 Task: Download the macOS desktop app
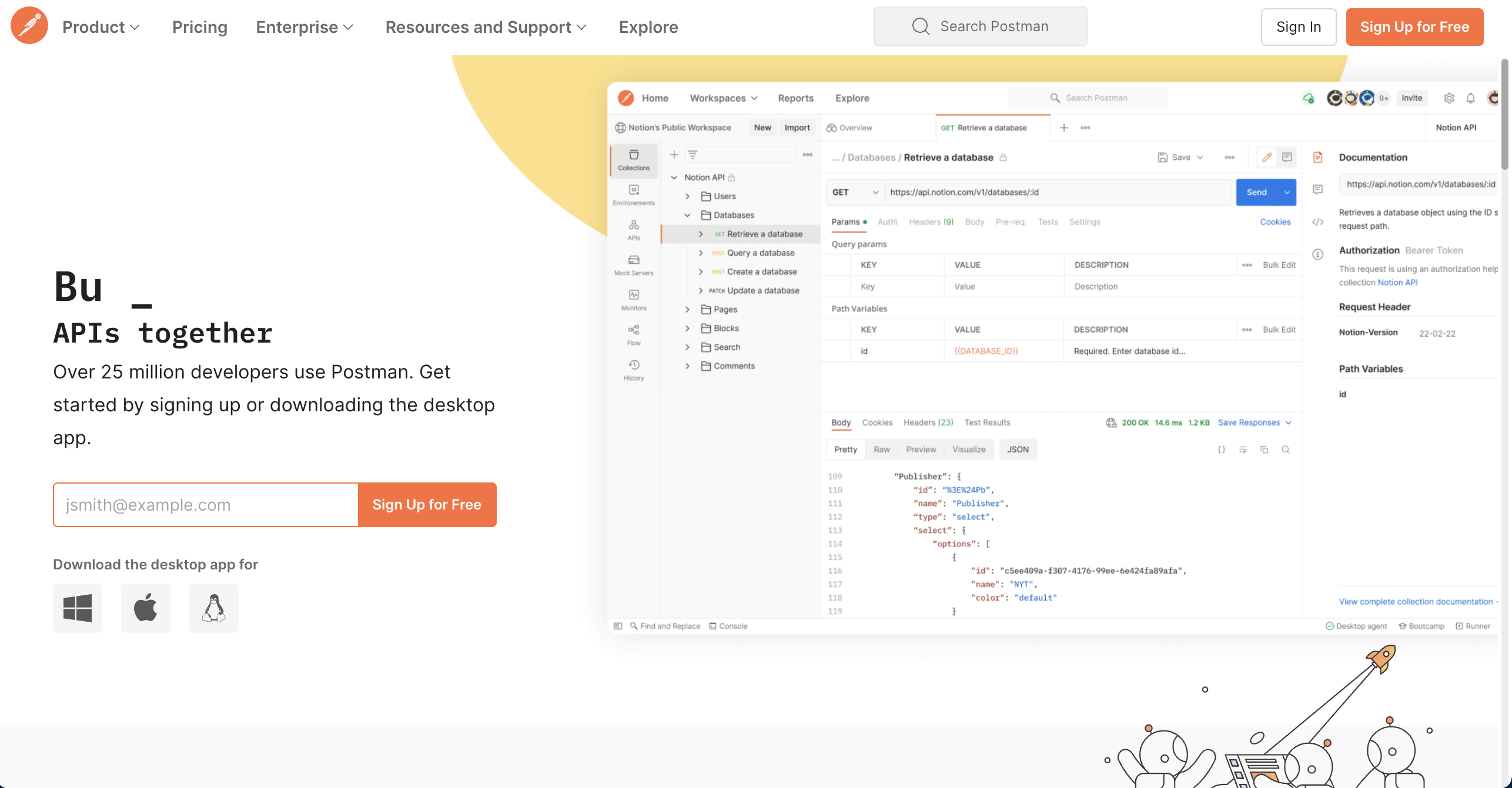pyautogui.click(x=146, y=608)
